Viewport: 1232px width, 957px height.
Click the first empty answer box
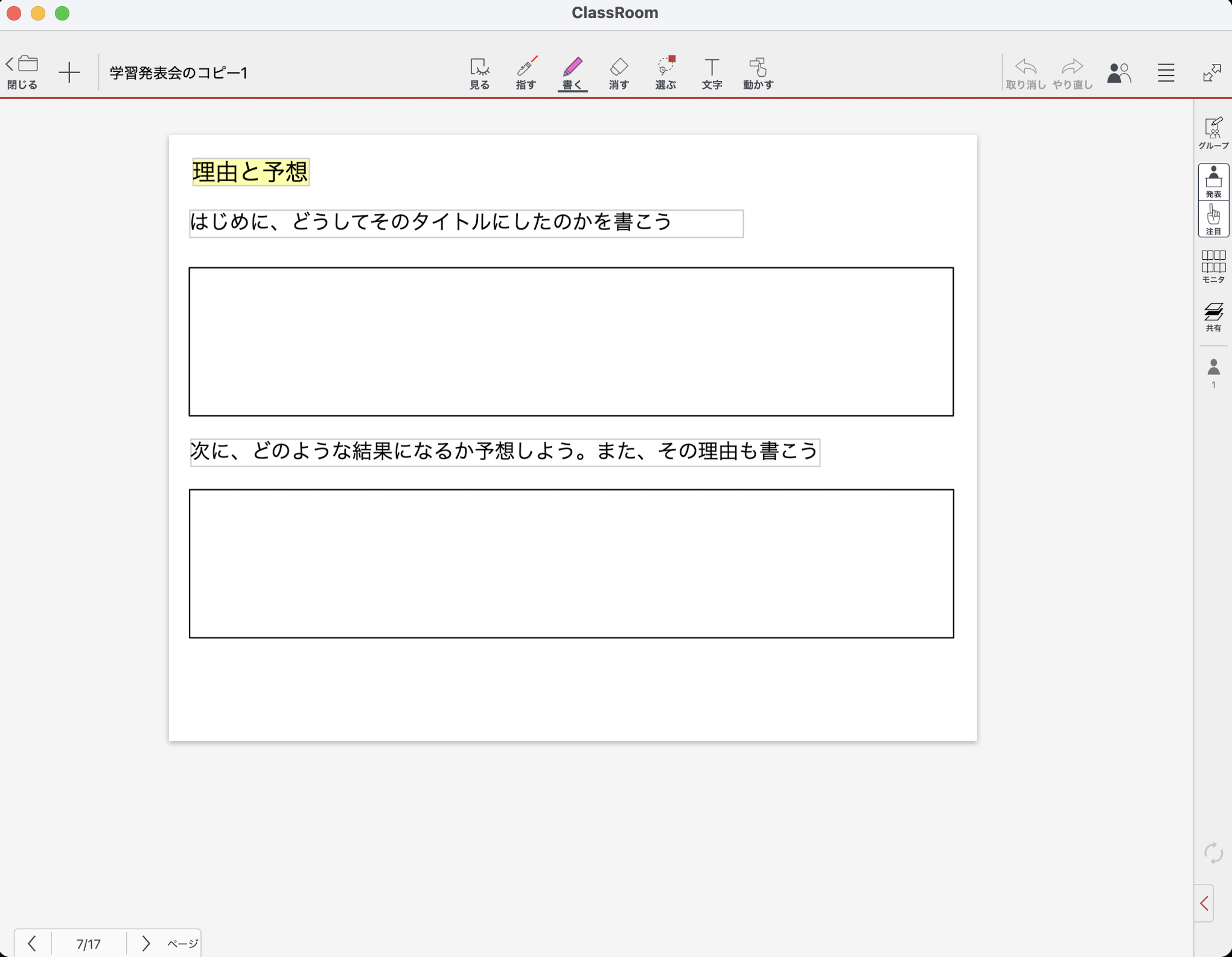click(x=570, y=342)
